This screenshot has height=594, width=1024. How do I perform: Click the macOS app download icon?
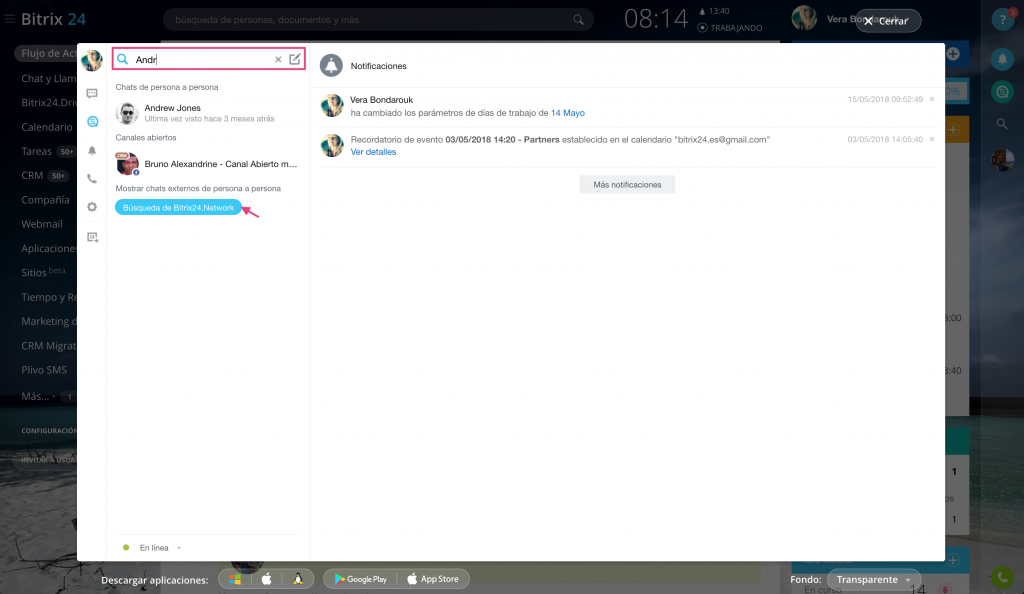point(266,579)
